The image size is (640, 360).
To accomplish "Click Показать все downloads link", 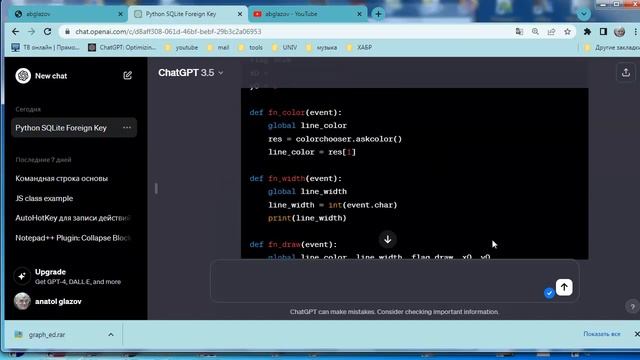I will coord(602,334).
